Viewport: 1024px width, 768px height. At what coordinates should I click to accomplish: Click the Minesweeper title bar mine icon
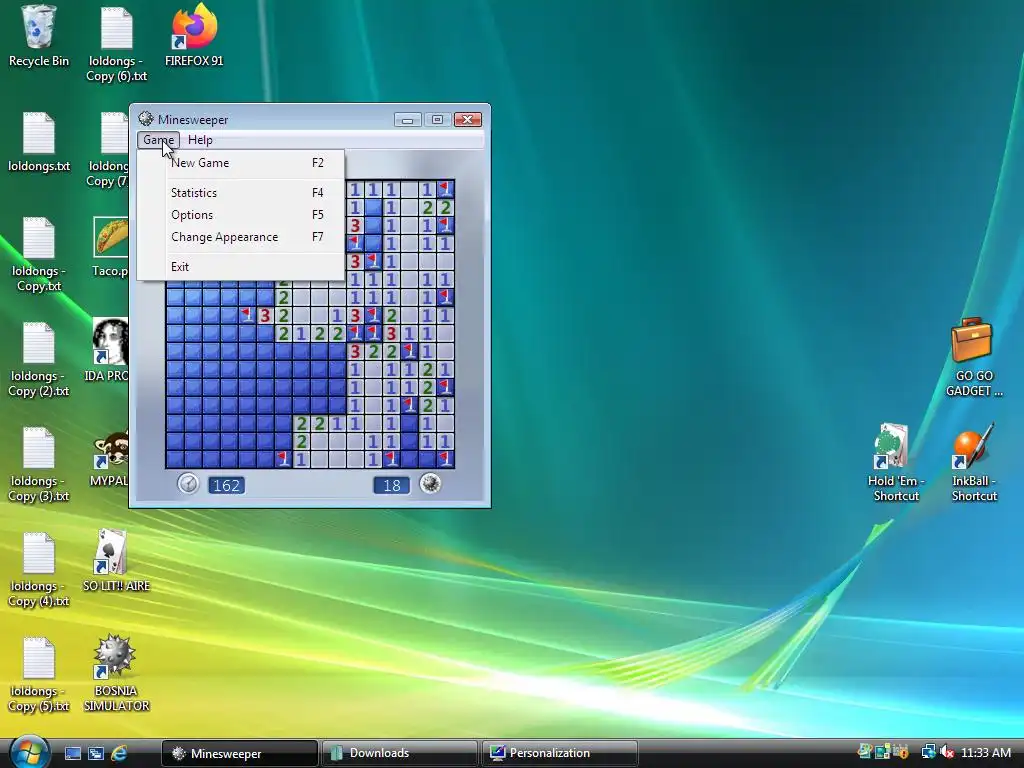click(x=146, y=119)
